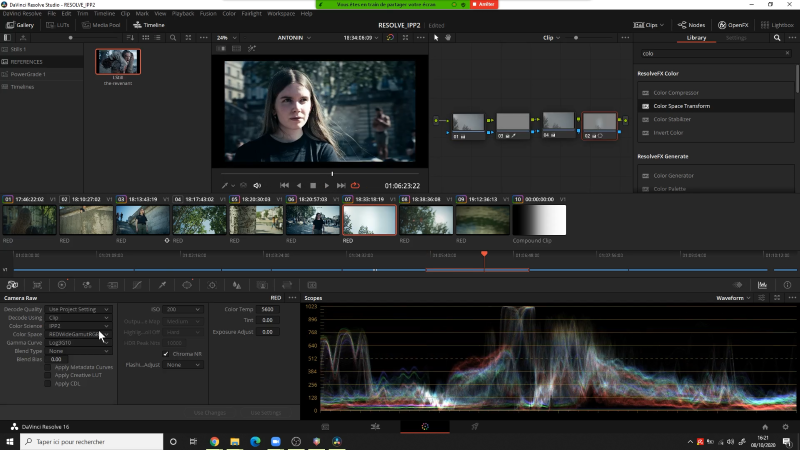
Task: Open Gamma Curve Log3G10 dropdown
Action: (x=78, y=342)
